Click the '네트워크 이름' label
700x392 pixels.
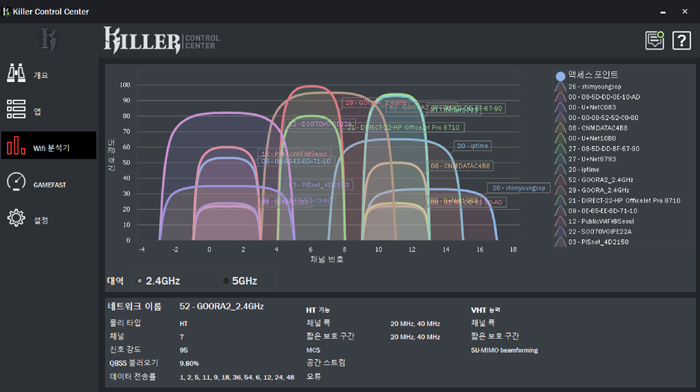pyautogui.click(x=134, y=306)
